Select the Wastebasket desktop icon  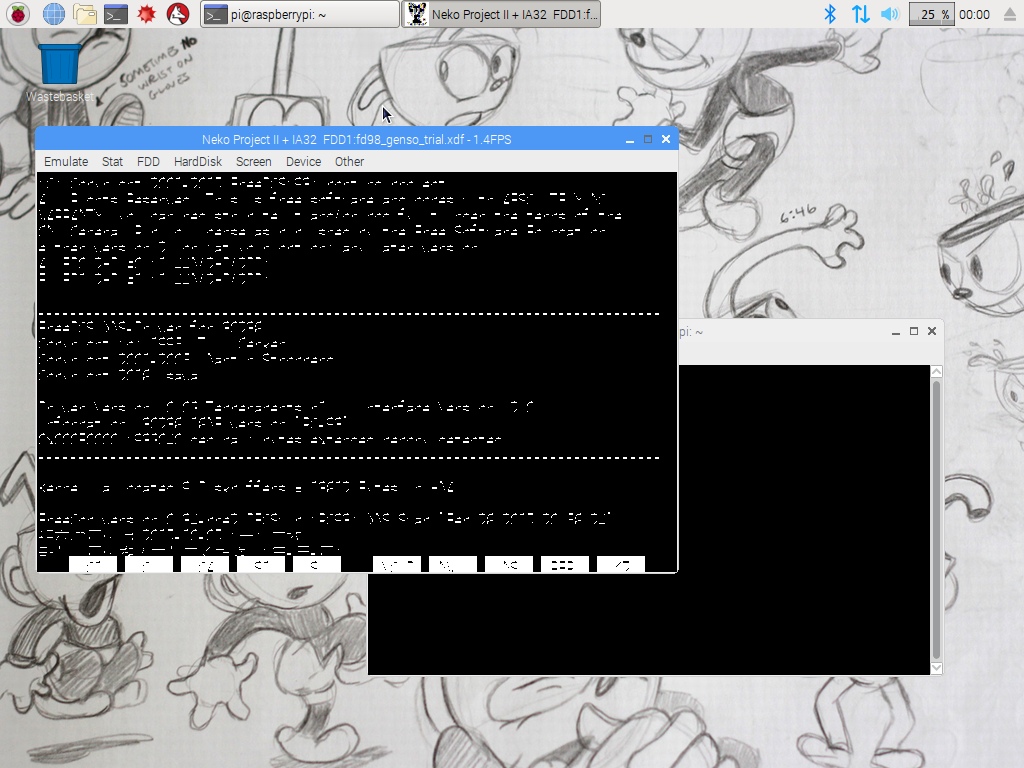[60, 72]
